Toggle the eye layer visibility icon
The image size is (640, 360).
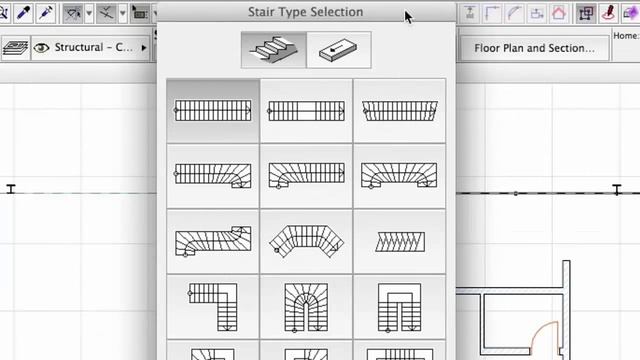(41, 48)
